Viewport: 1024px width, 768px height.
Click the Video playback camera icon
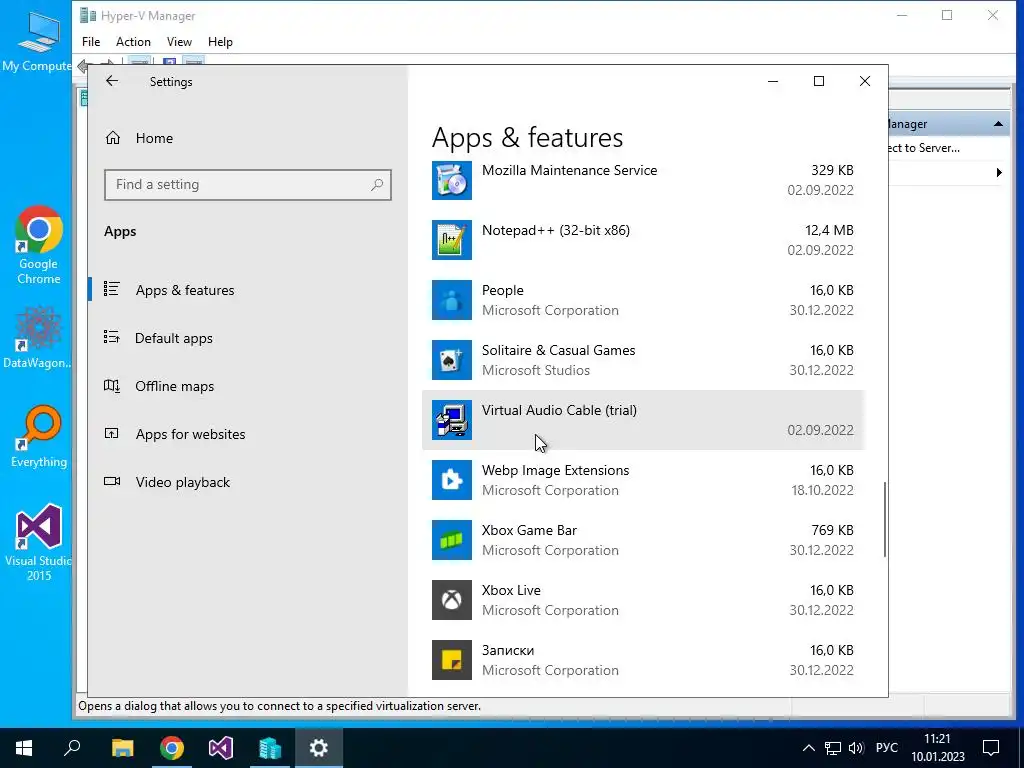(x=112, y=481)
